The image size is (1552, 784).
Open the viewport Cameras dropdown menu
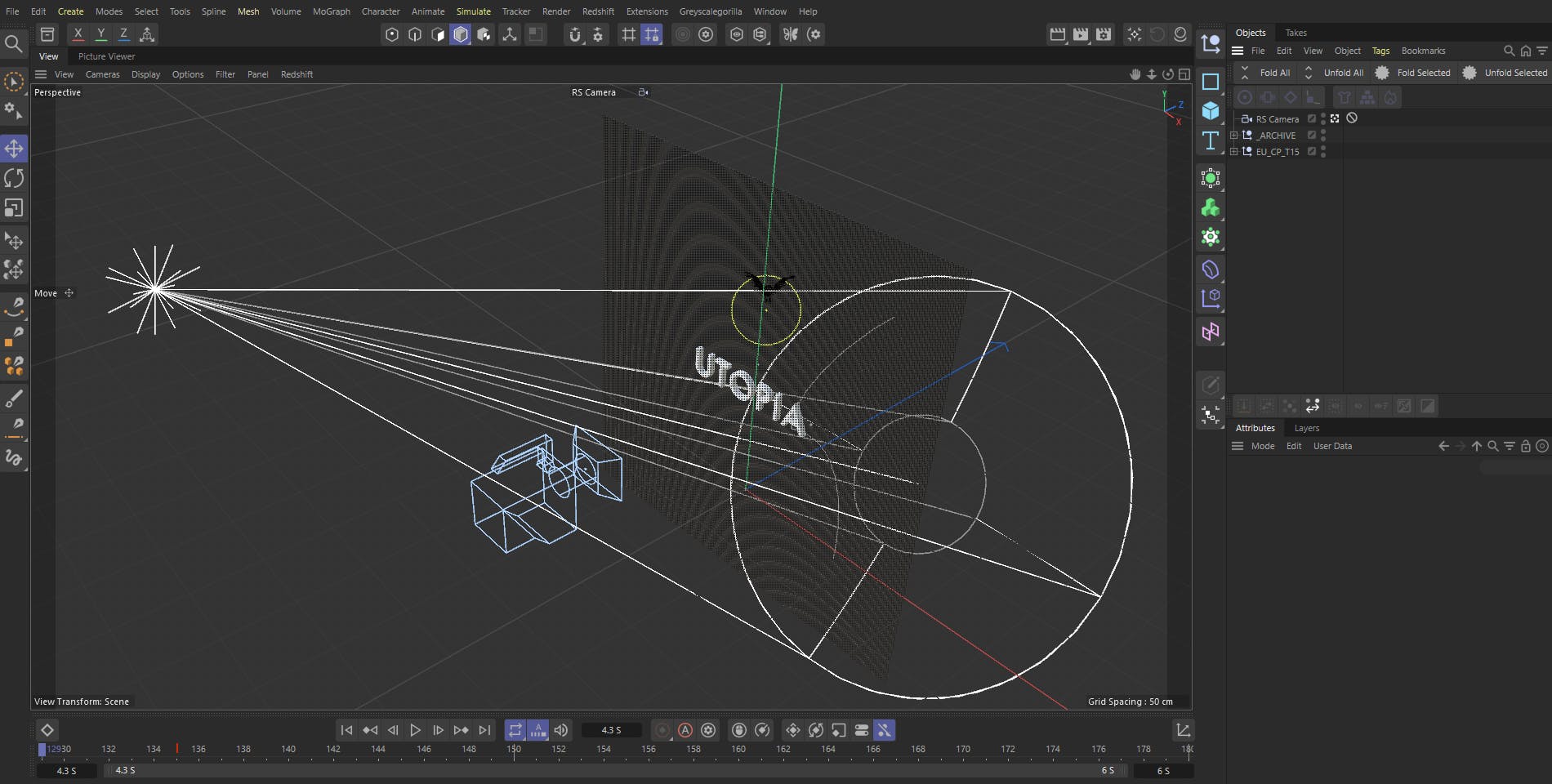click(x=102, y=74)
